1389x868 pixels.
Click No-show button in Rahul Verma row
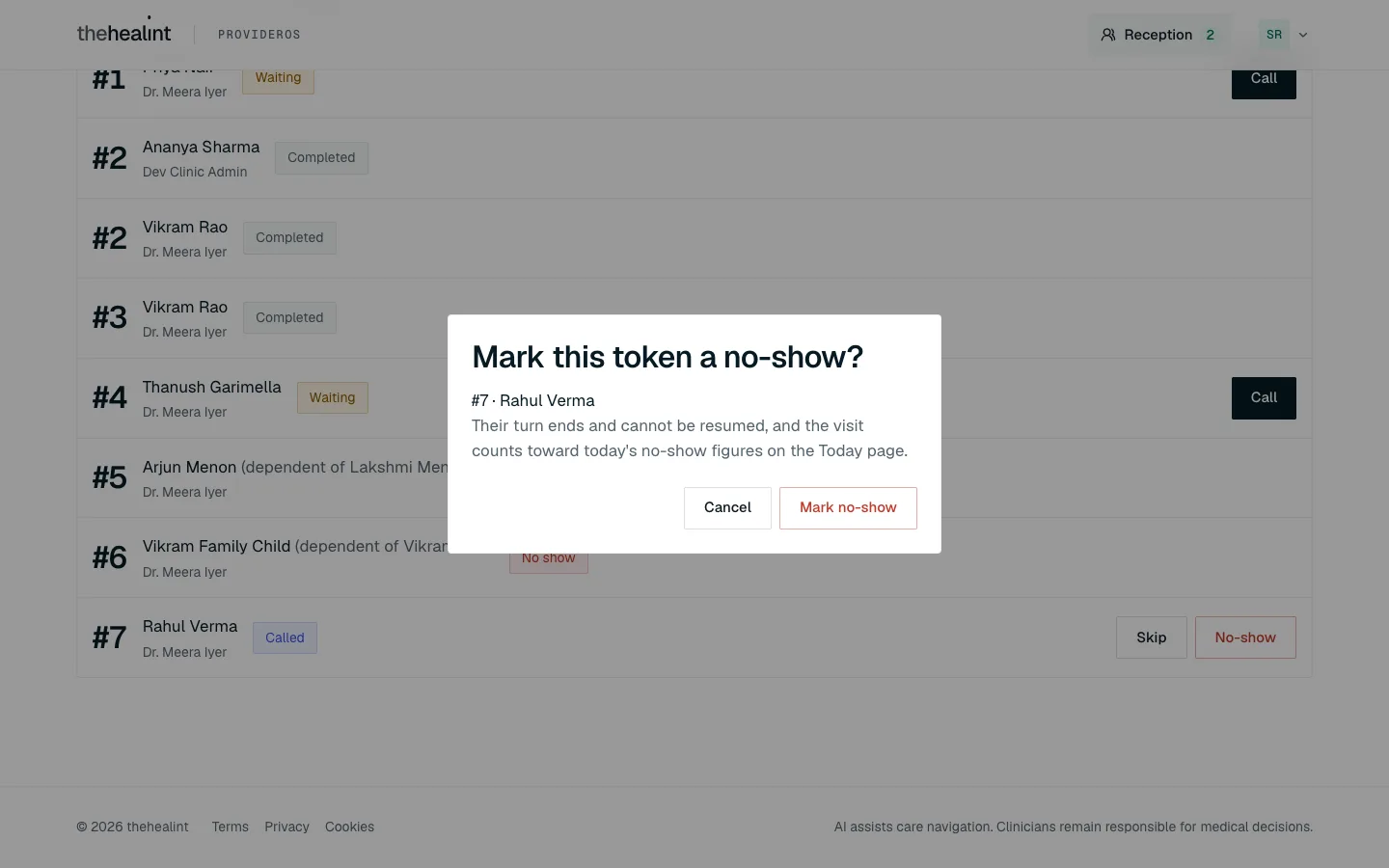1245,637
